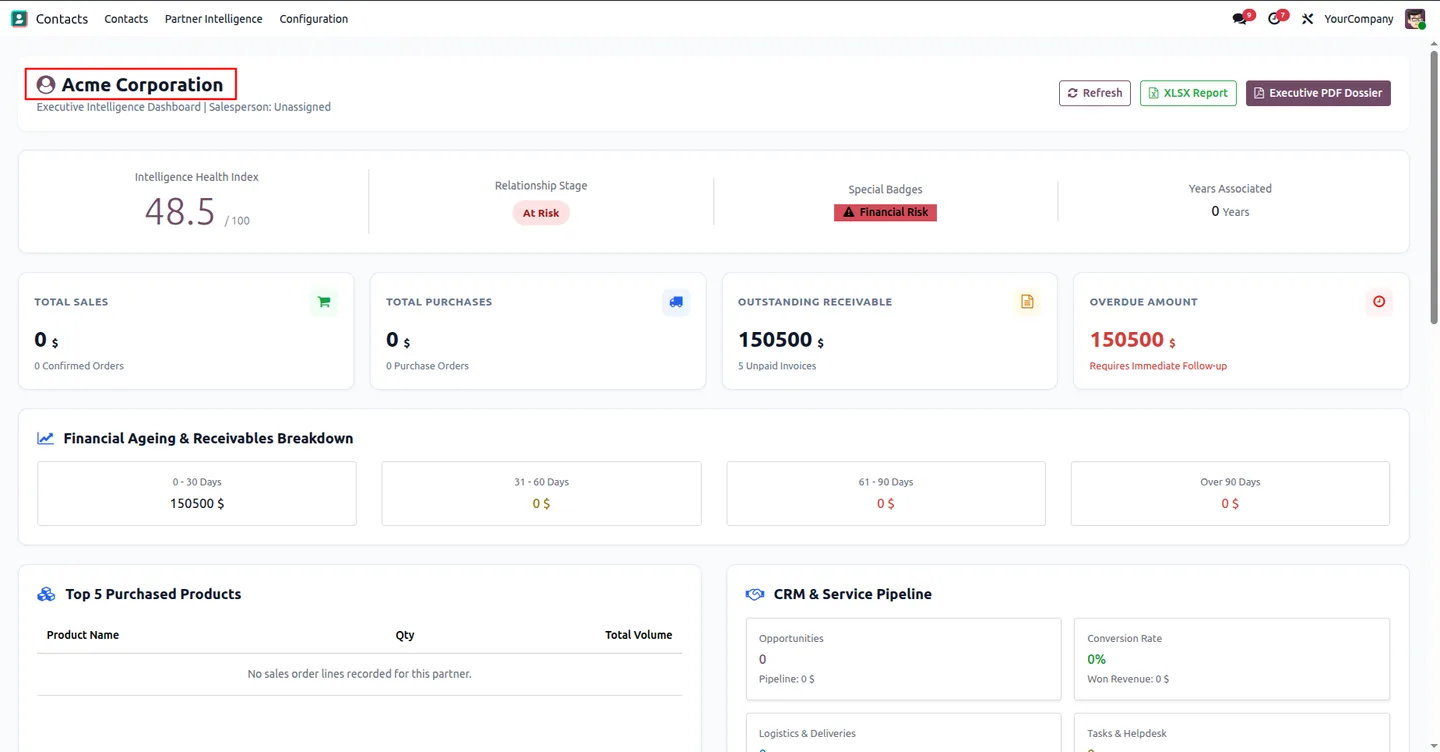Click the Requires Immediate Follow-up text
The width and height of the screenshot is (1440, 752).
click(x=1158, y=366)
